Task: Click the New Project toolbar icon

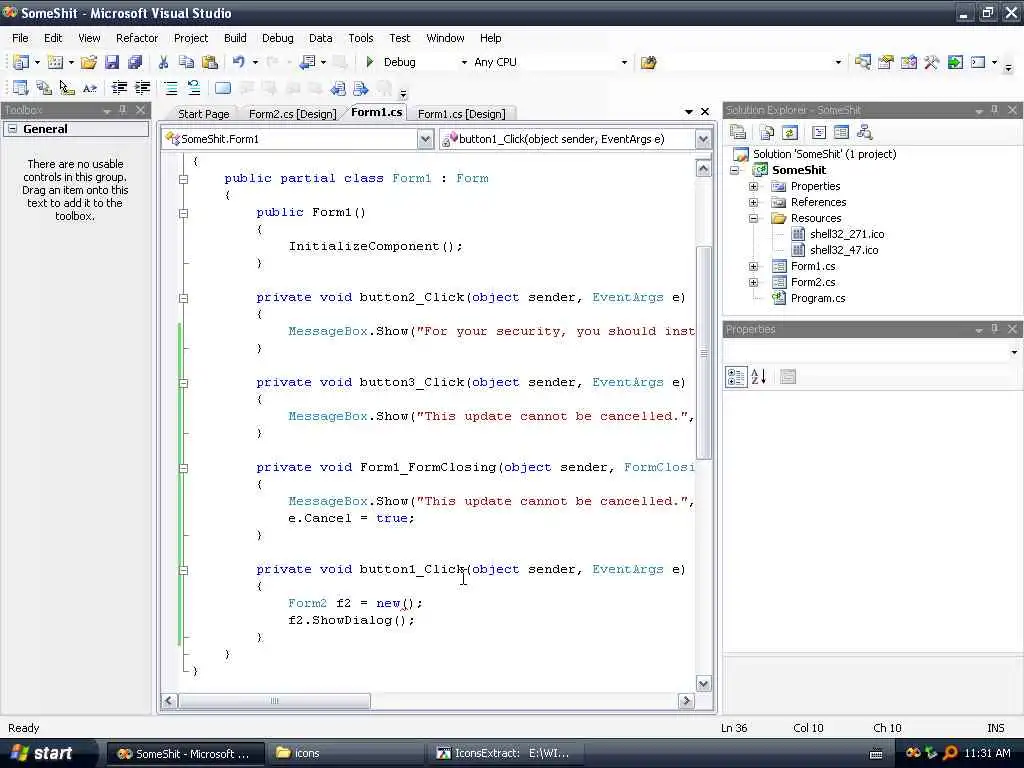Action: (21, 62)
